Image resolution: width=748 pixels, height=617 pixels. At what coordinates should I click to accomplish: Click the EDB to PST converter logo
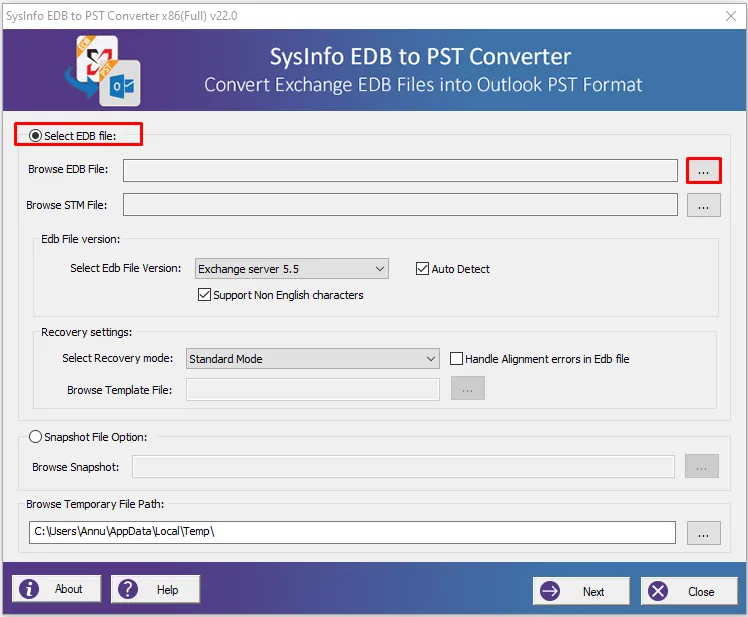click(103, 71)
